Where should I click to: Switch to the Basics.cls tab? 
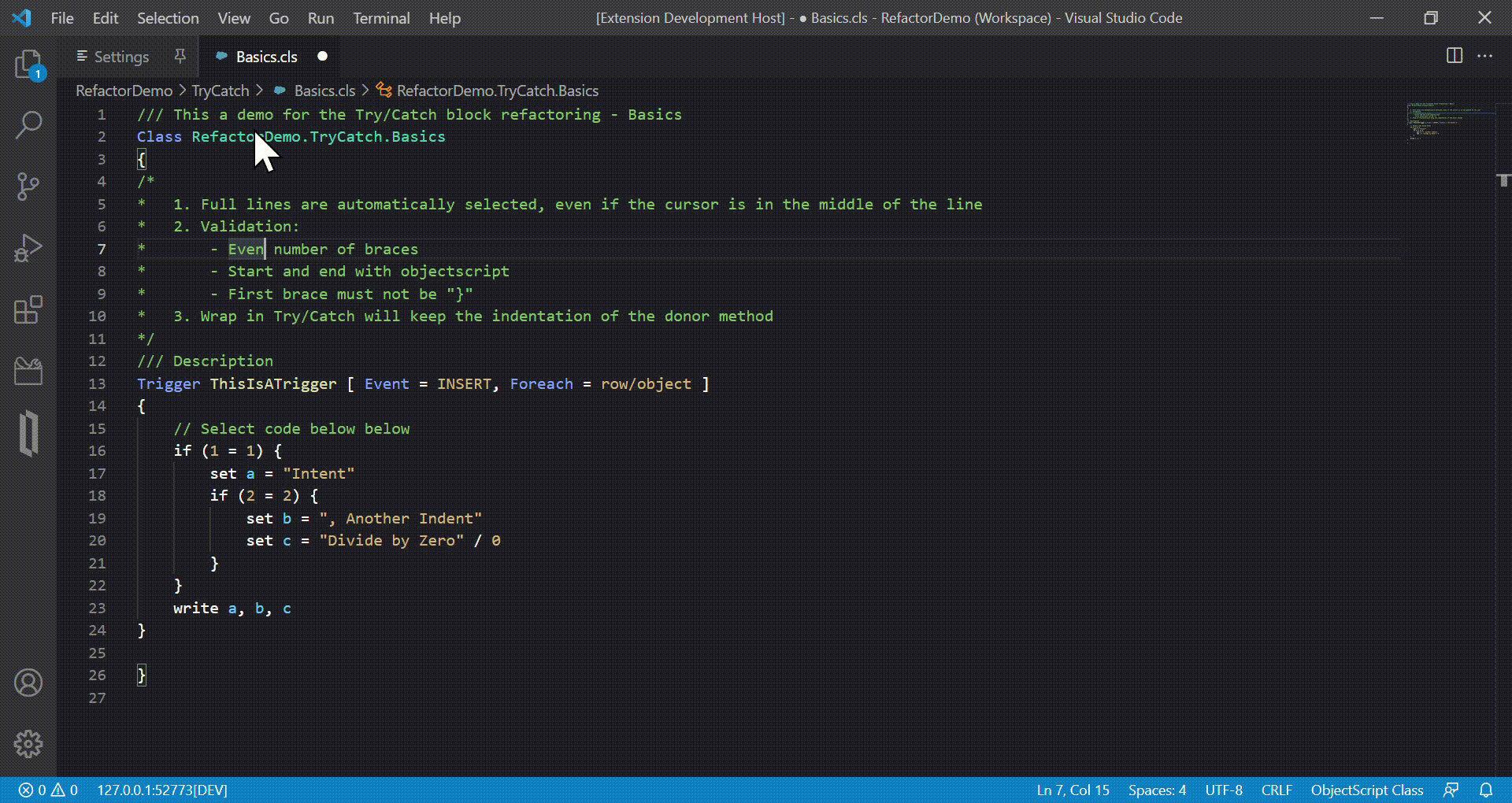point(267,57)
